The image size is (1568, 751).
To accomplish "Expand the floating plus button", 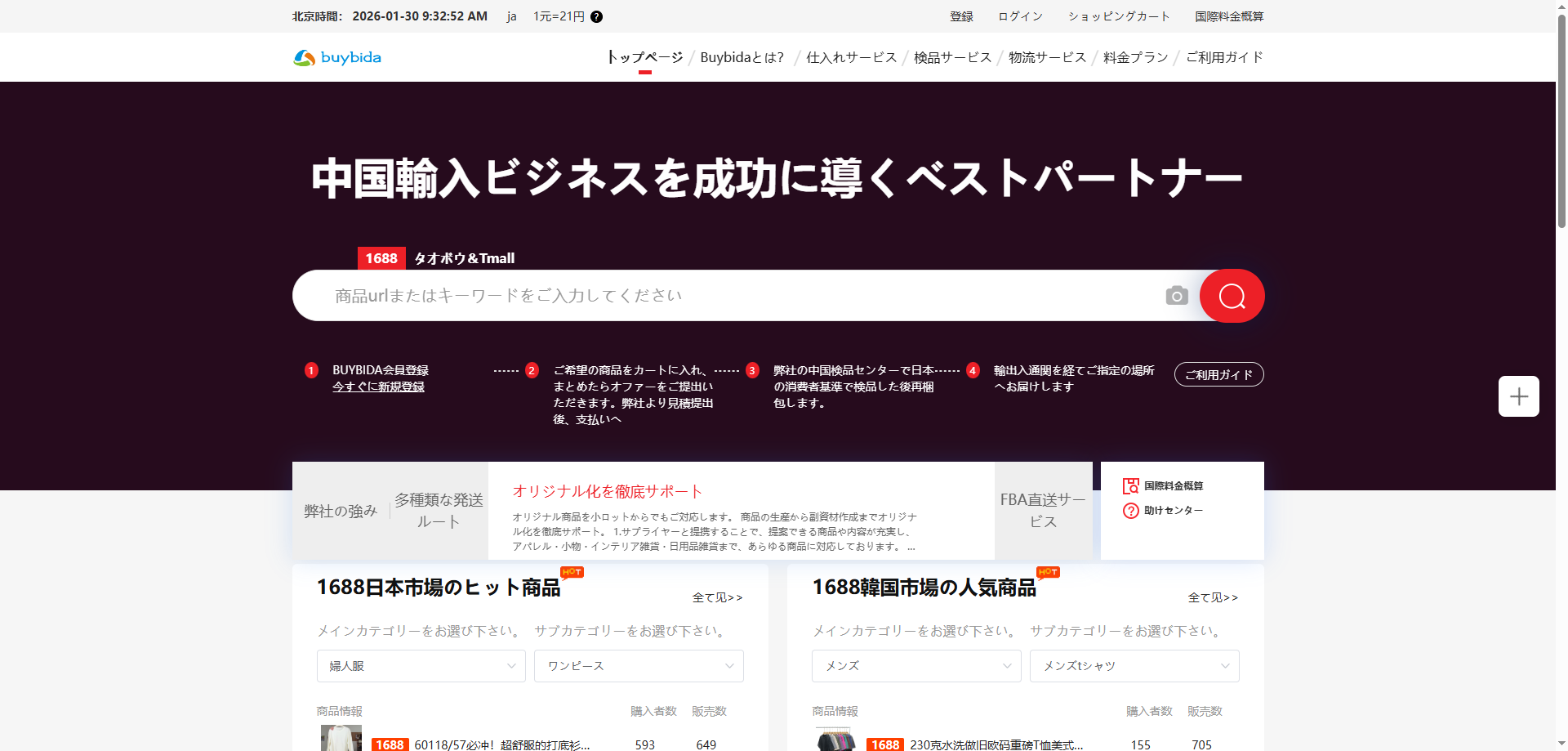I will (1518, 396).
